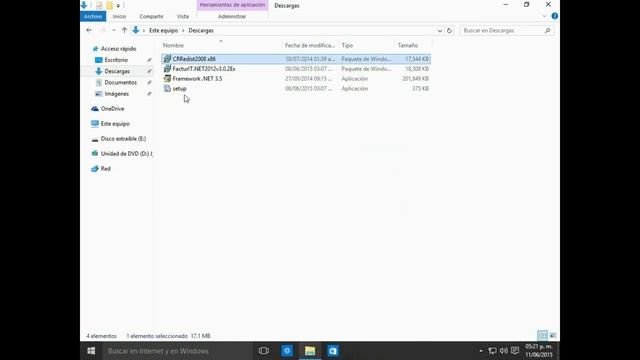Open volume control tray icon
Screen dimensions: 640x360
tap(504, 351)
